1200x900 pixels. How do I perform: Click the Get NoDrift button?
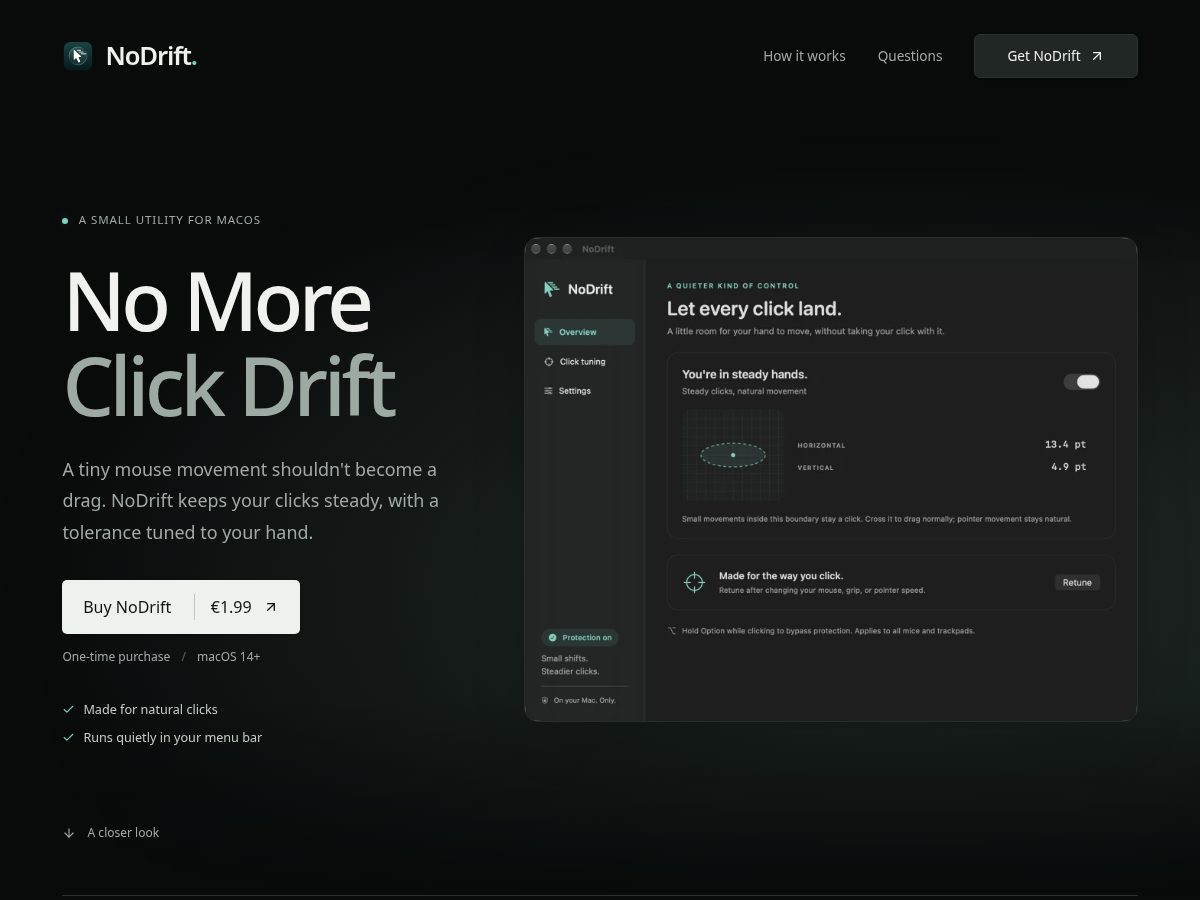[x=1056, y=56]
